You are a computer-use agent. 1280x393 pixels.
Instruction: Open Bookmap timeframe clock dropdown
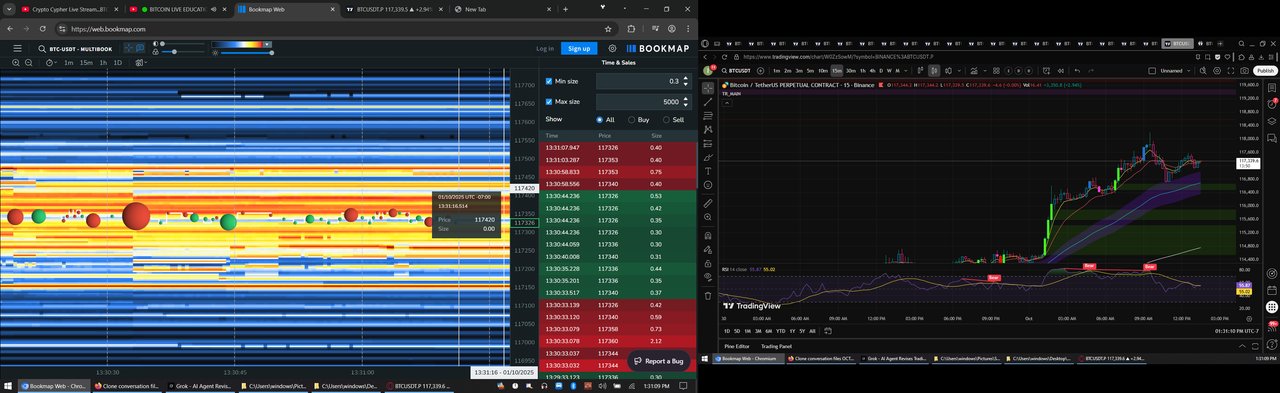pyautogui.click(x=51, y=63)
